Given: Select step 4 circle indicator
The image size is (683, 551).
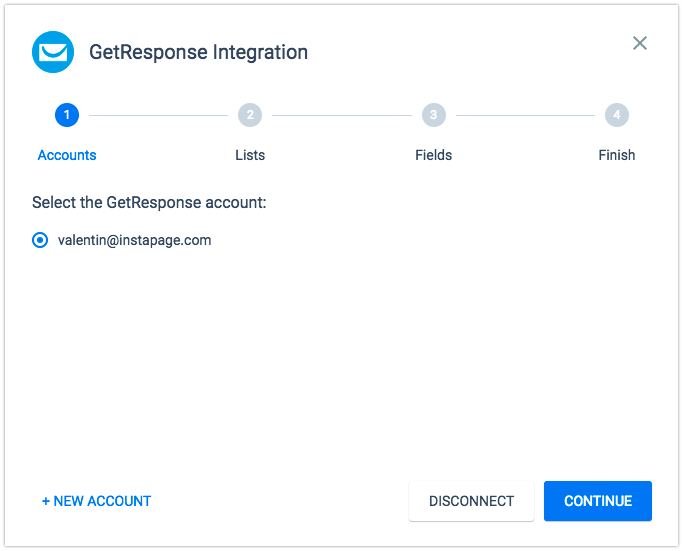Looking at the screenshot, I should 617,115.
